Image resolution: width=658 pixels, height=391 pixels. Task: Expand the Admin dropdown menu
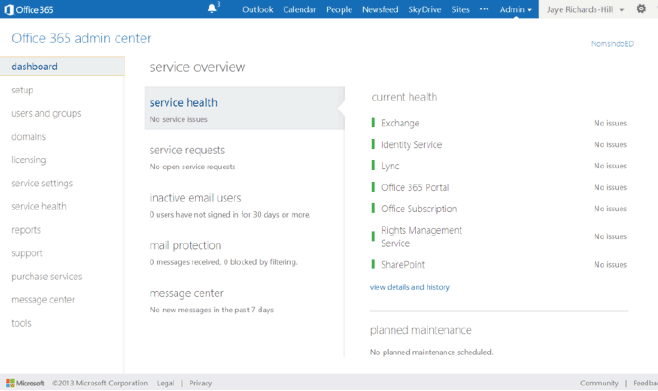click(515, 9)
